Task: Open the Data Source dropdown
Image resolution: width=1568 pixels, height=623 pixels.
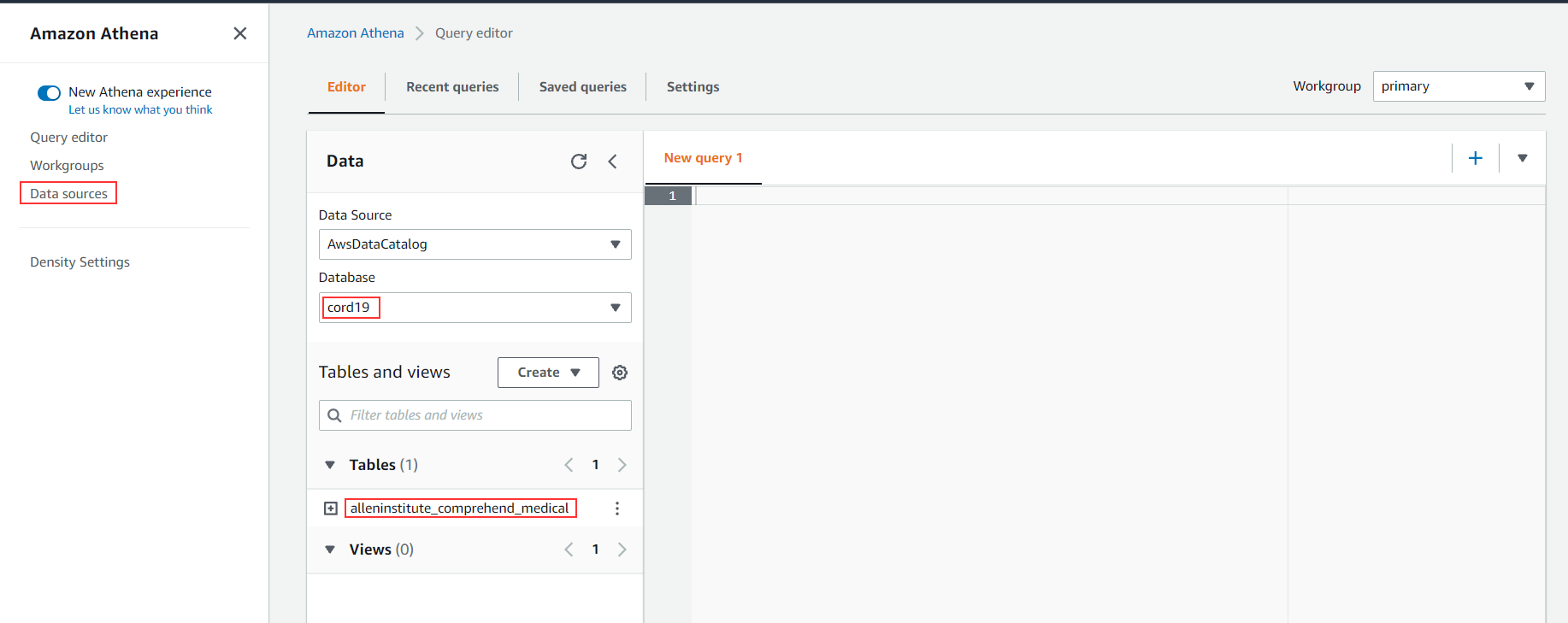Action: tap(475, 244)
